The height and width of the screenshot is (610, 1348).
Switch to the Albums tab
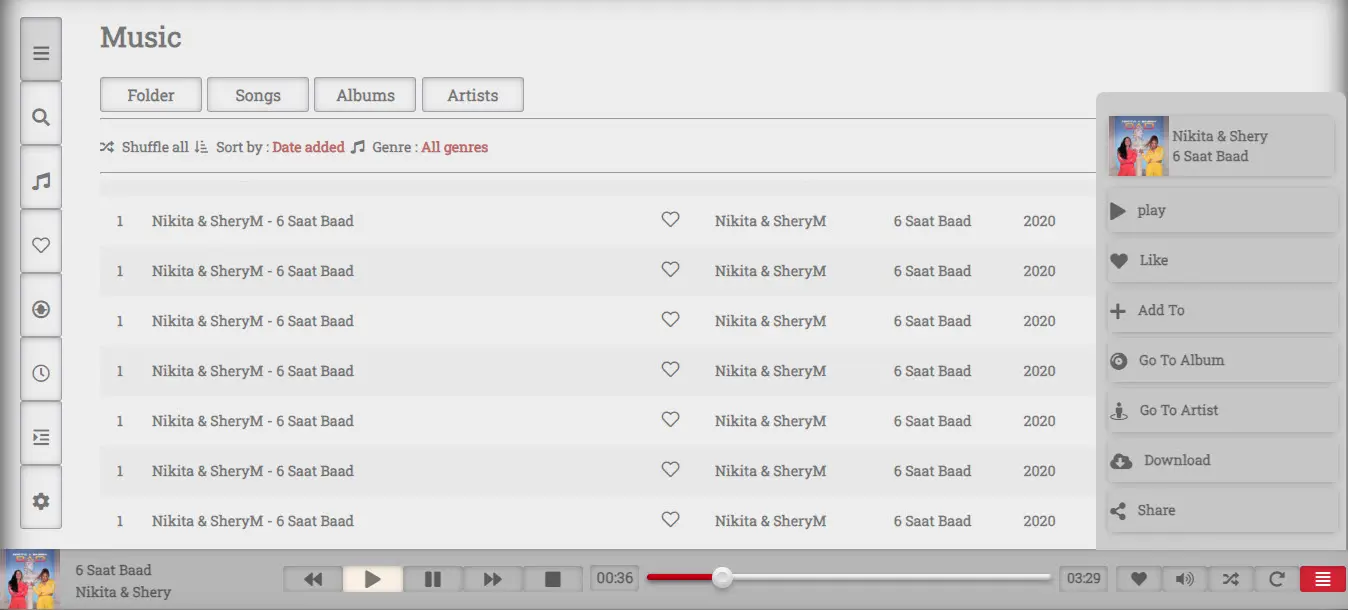tap(365, 95)
